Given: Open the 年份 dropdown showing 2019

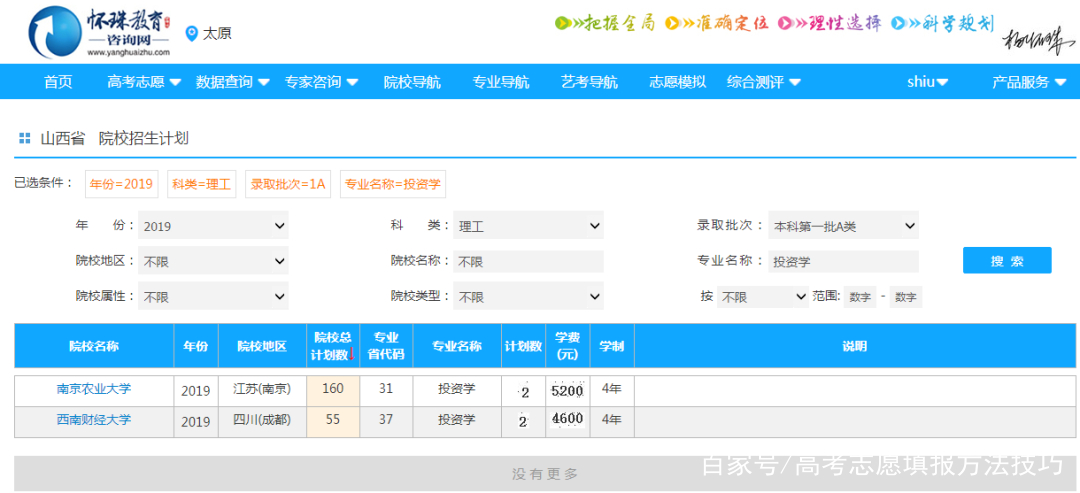Looking at the screenshot, I should pyautogui.click(x=213, y=225).
